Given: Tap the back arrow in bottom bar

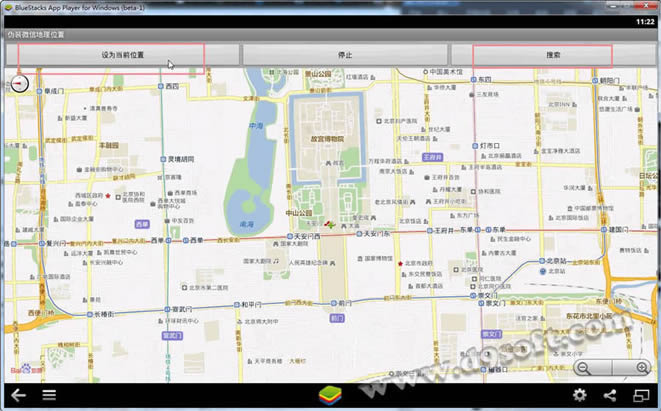Looking at the screenshot, I should (x=17, y=396).
